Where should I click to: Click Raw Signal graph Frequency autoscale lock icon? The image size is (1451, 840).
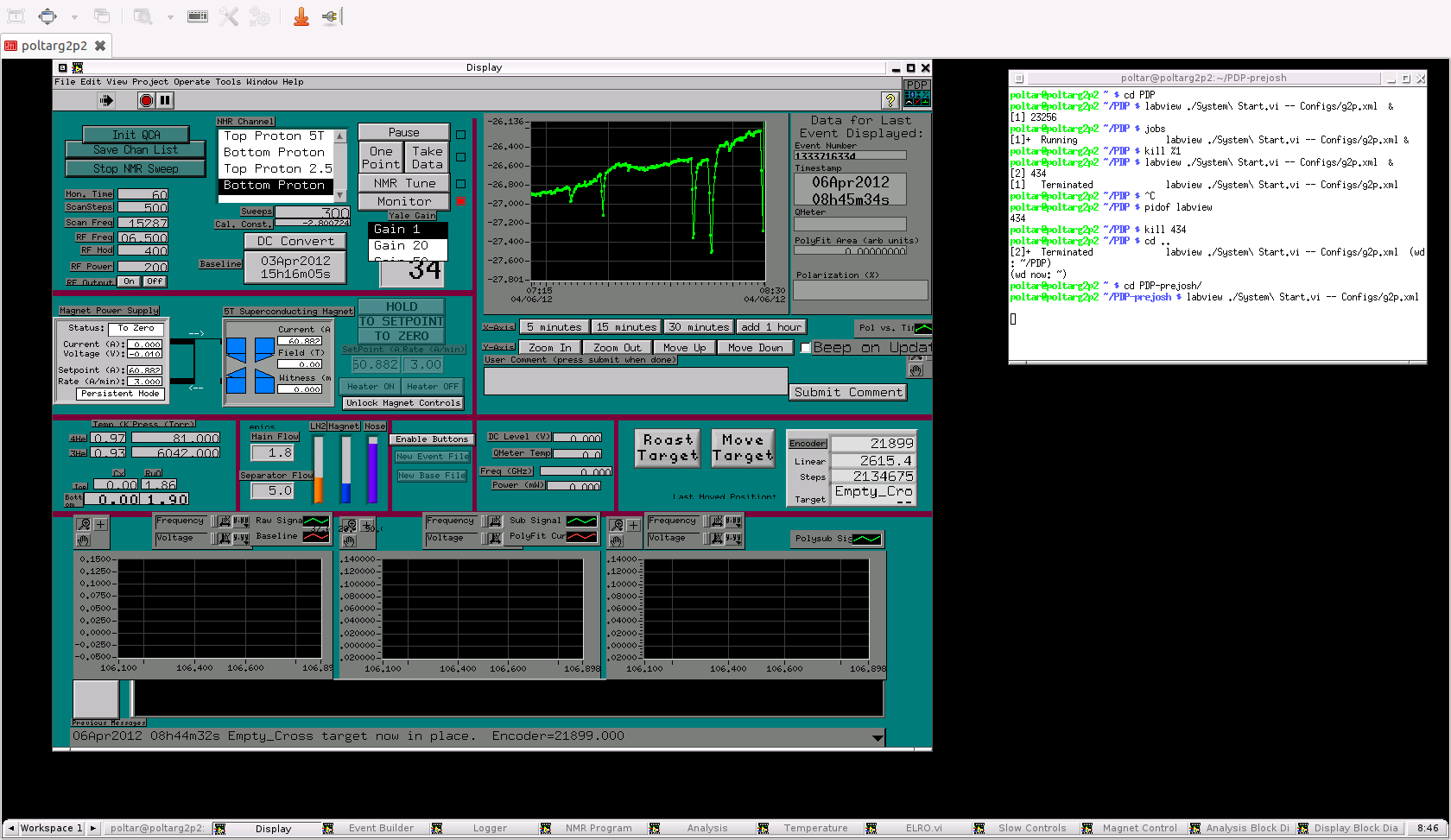click(x=225, y=521)
